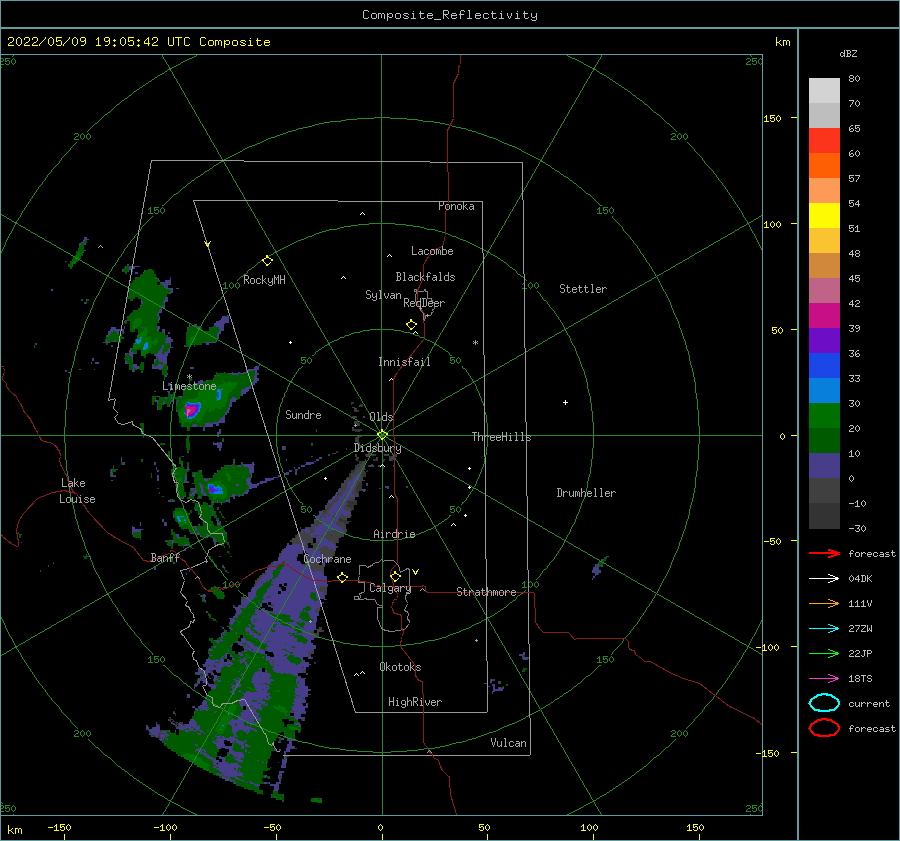Click the yellow diamond marker below Cochrane
The width and height of the screenshot is (900, 841).
[342, 577]
